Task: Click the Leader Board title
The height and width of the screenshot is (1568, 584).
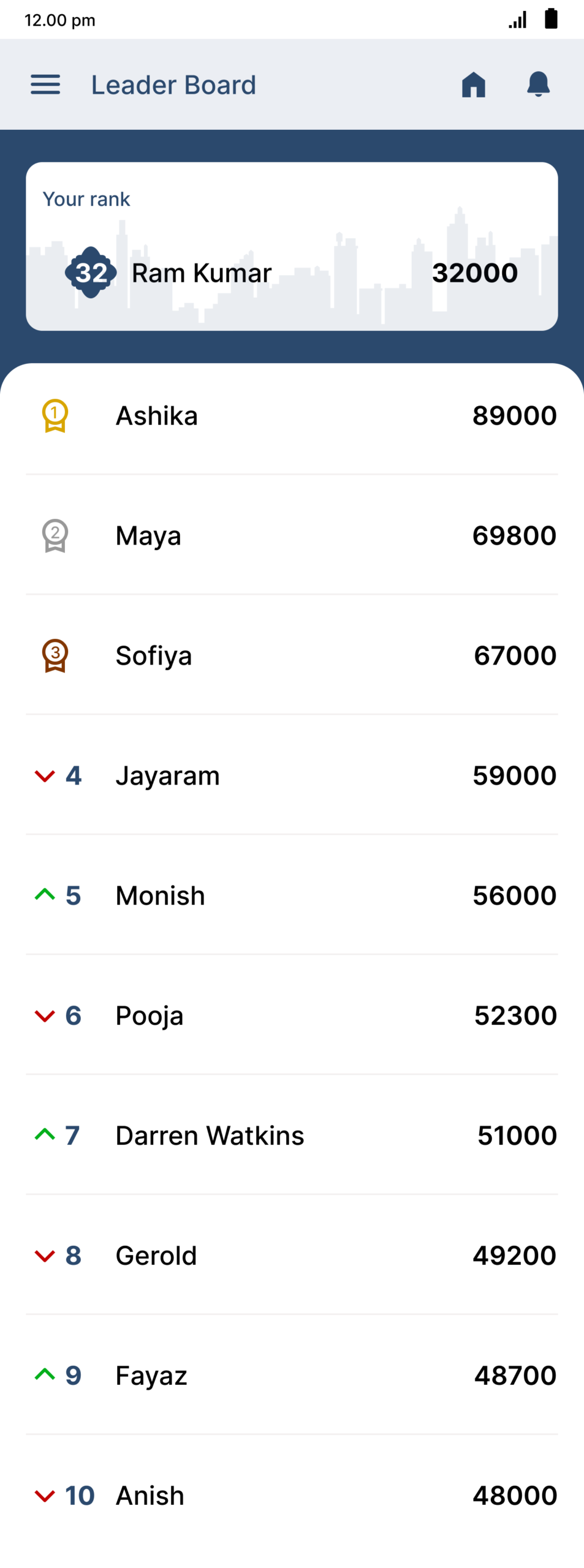Action: 173,85
